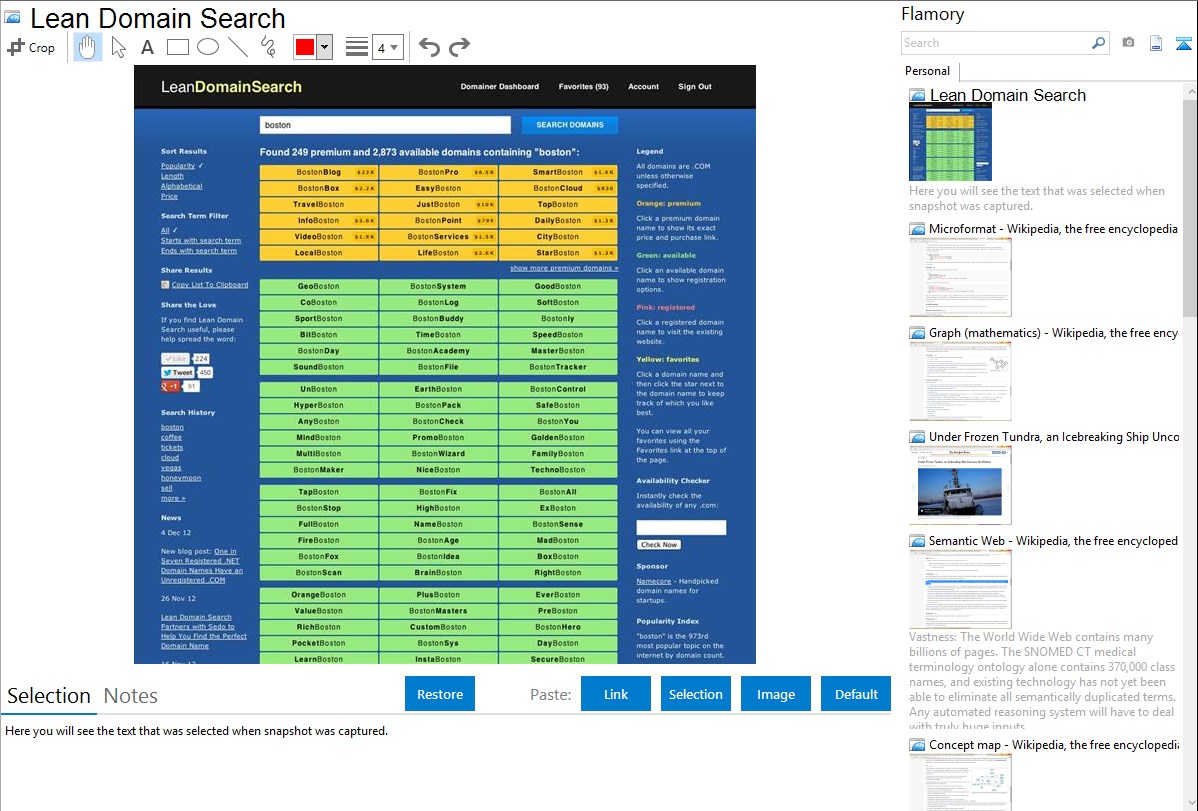Pick the rectangle shape tool

pyautogui.click(x=177, y=47)
